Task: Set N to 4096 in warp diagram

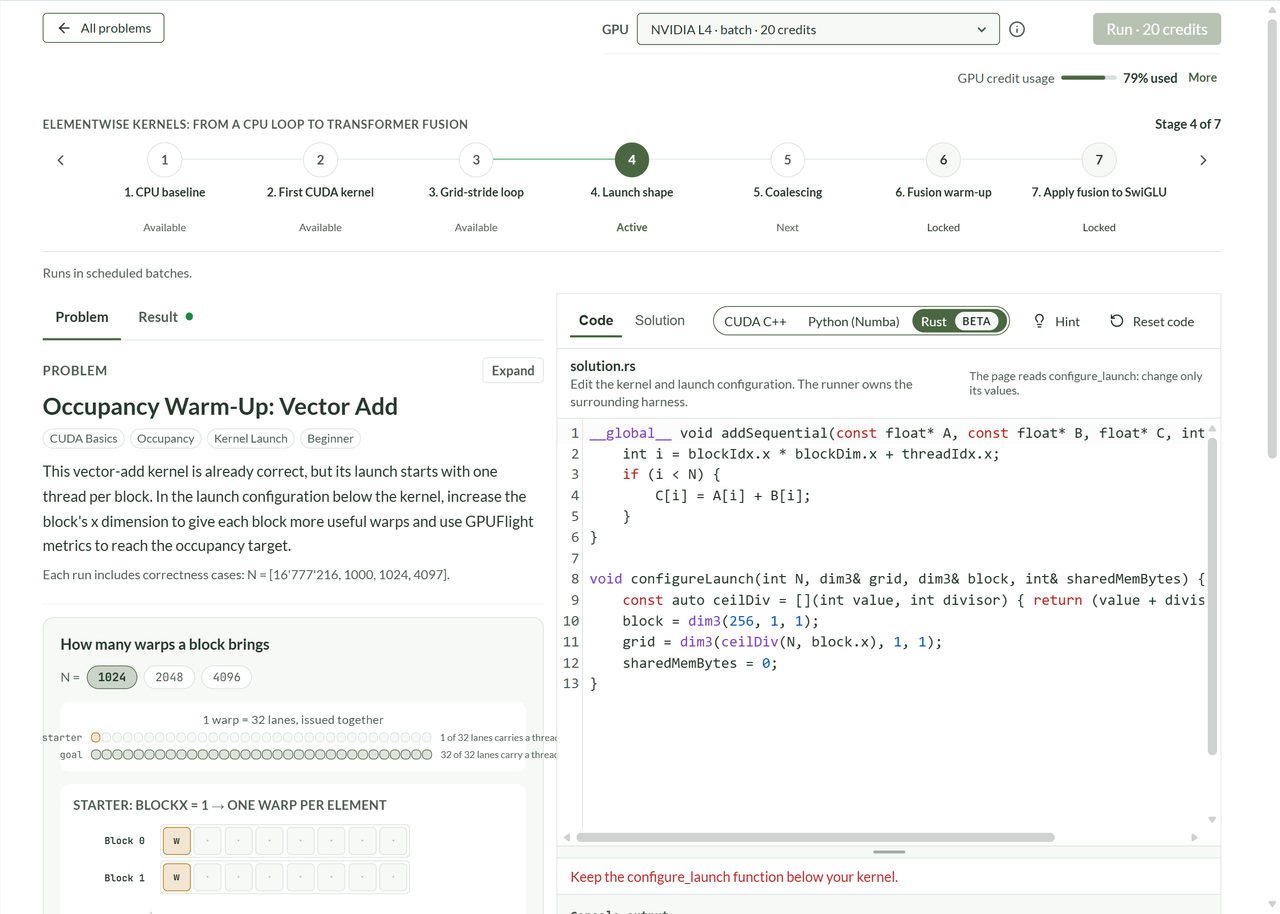Action: pos(226,677)
